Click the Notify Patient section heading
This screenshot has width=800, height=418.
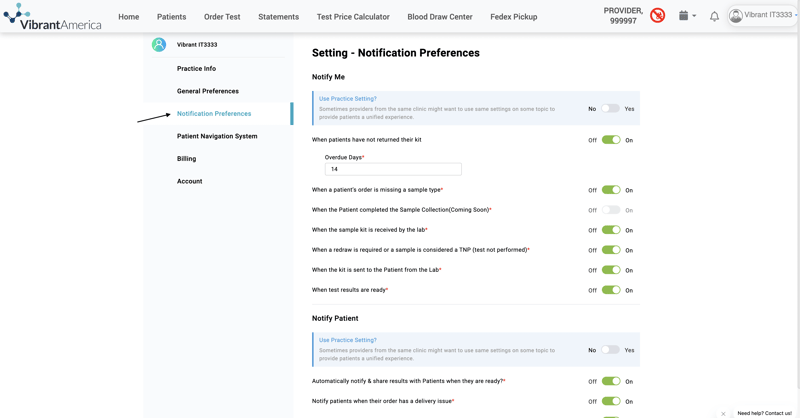[335, 318]
